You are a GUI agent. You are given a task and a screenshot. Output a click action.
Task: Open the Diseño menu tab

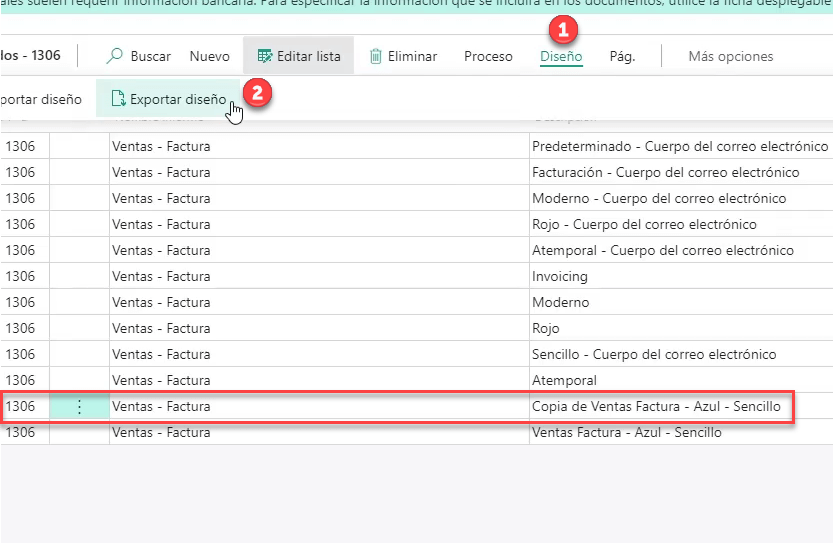(x=561, y=57)
